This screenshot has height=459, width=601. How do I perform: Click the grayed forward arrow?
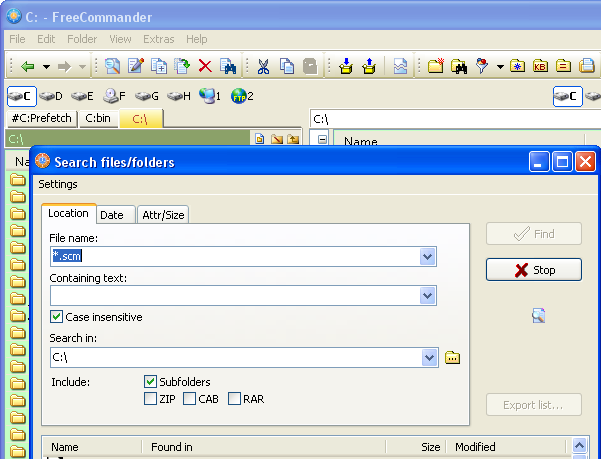[x=64, y=67]
